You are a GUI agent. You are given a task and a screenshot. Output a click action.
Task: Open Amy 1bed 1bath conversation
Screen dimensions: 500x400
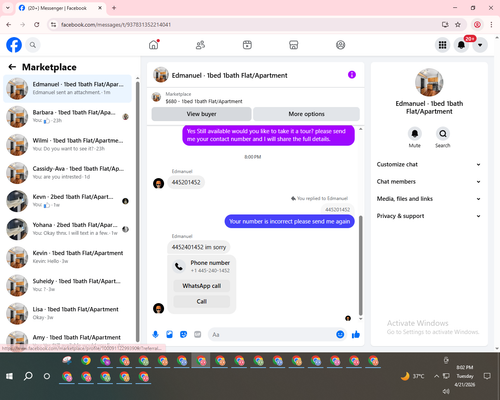(68, 337)
